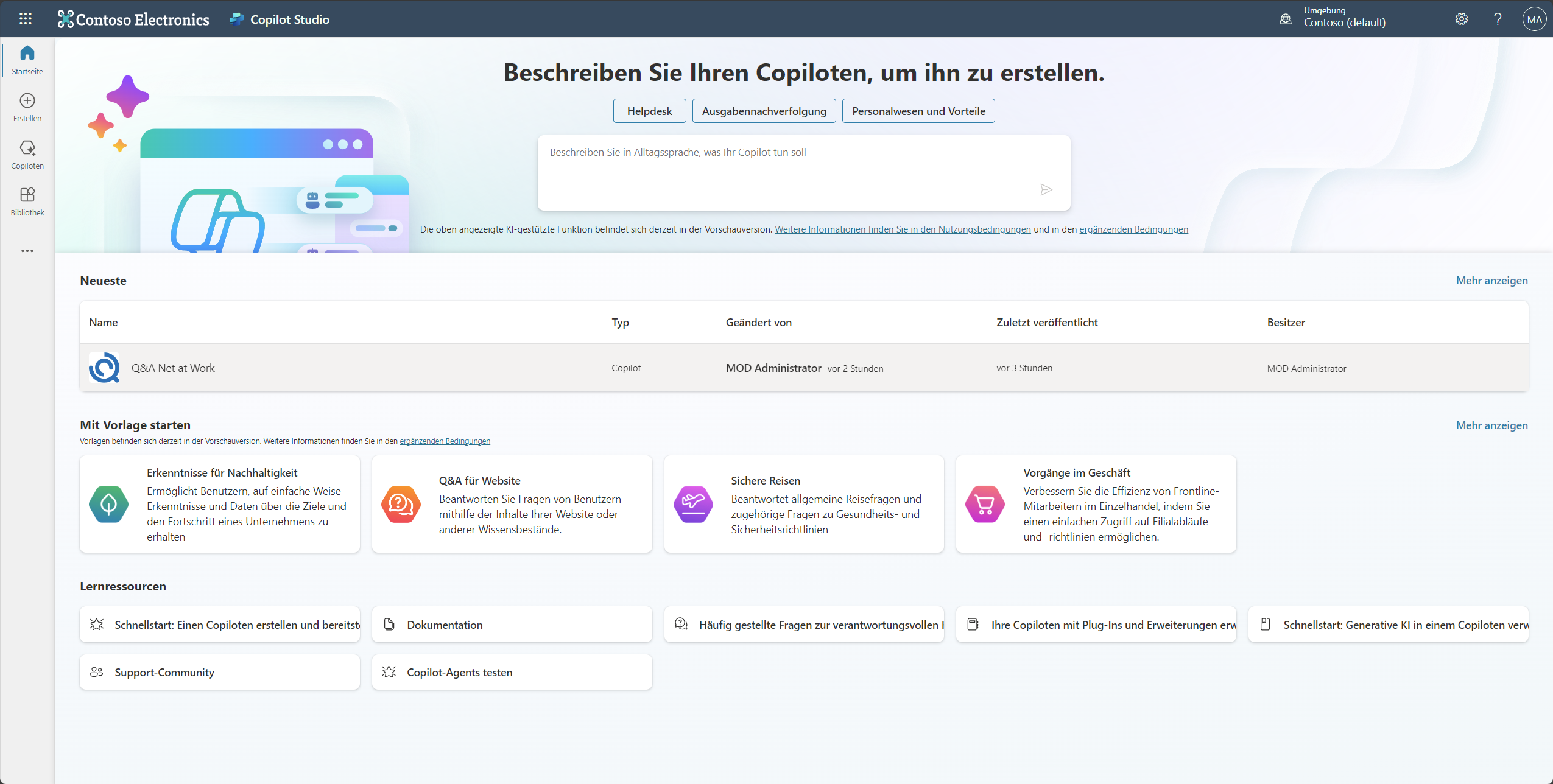Image resolution: width=1553 pixels, height=784 pixels.
Task: Click the Copilot Studio logo icon
Action: 236,19
